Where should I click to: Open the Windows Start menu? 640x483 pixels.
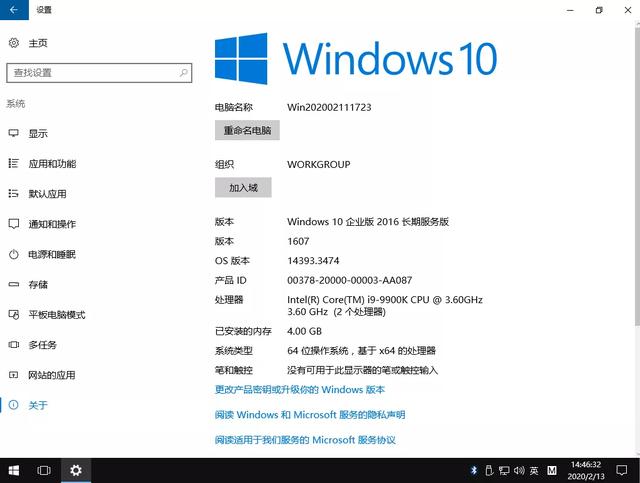tap(13, 470)
